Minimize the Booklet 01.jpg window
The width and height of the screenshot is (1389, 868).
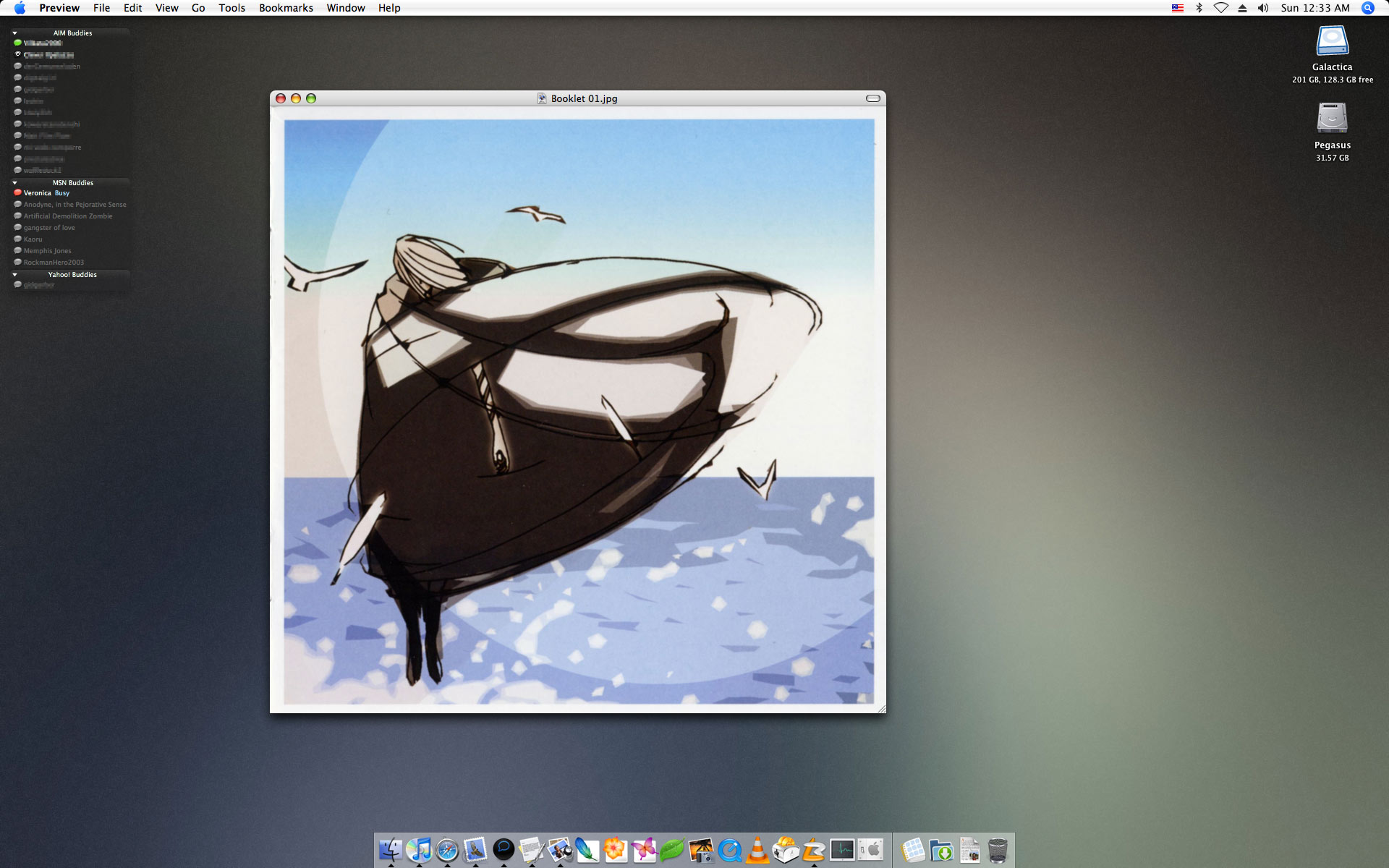point(296,98)
